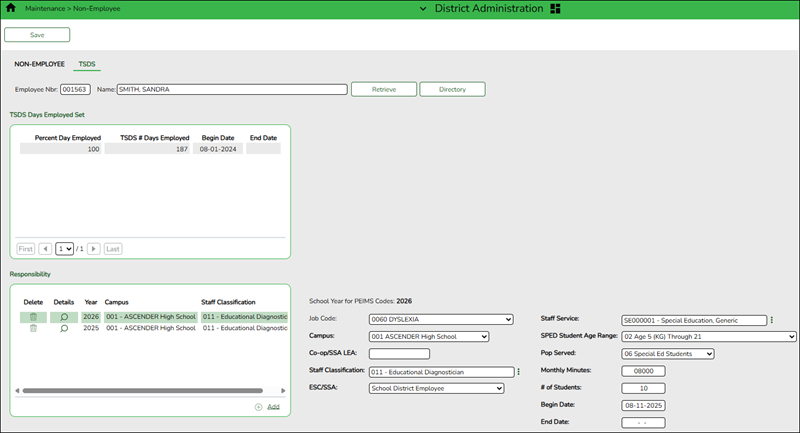Image resolution: width=800 pixels, height=433 pixels.
Task: Open Staff Classification lookup ellipsis
Action: coord(518,371)
